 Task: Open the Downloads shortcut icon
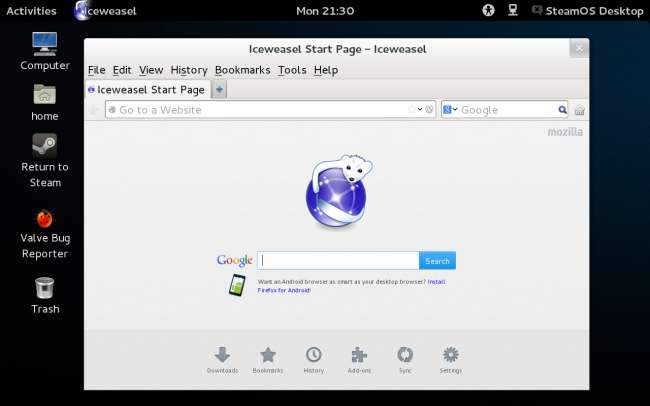[x=222, y=355]
